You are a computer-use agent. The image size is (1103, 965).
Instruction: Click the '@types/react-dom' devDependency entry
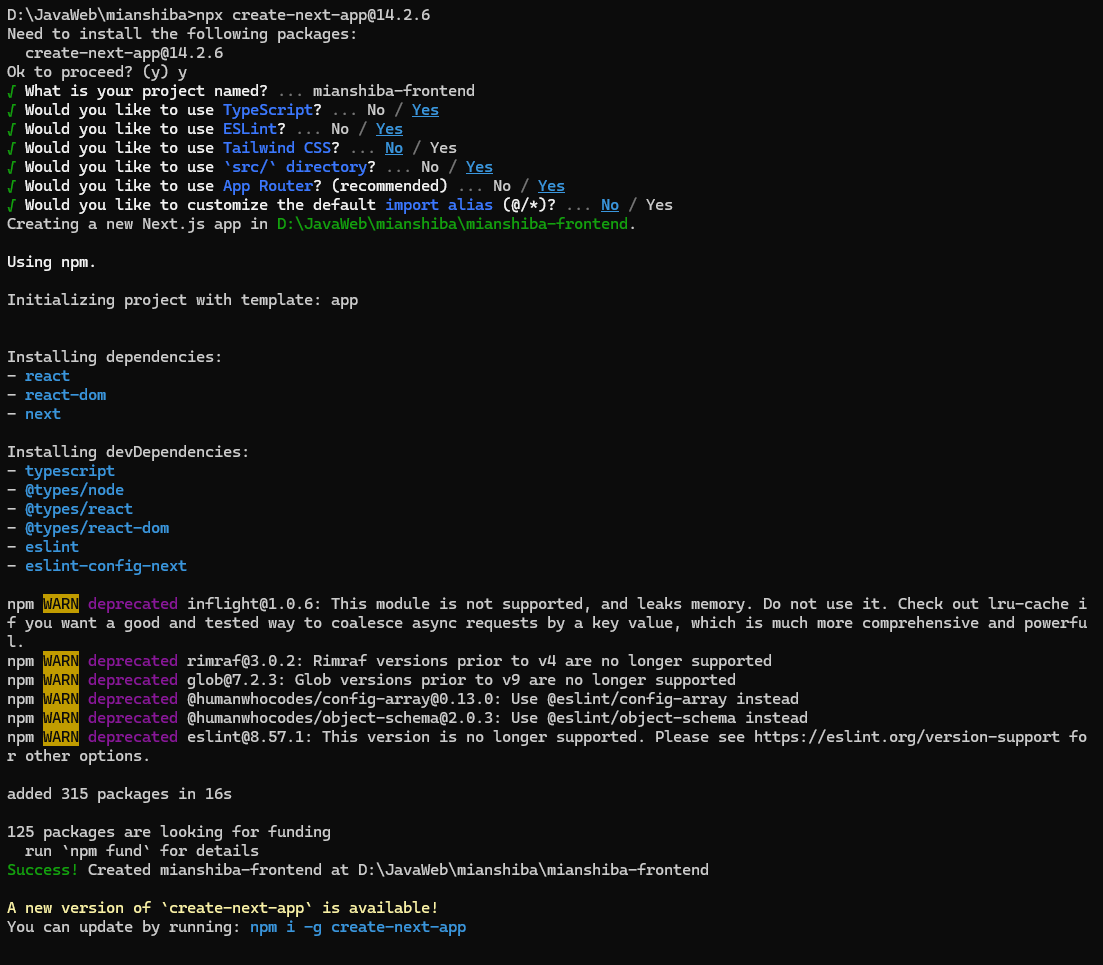coord(97,528)
